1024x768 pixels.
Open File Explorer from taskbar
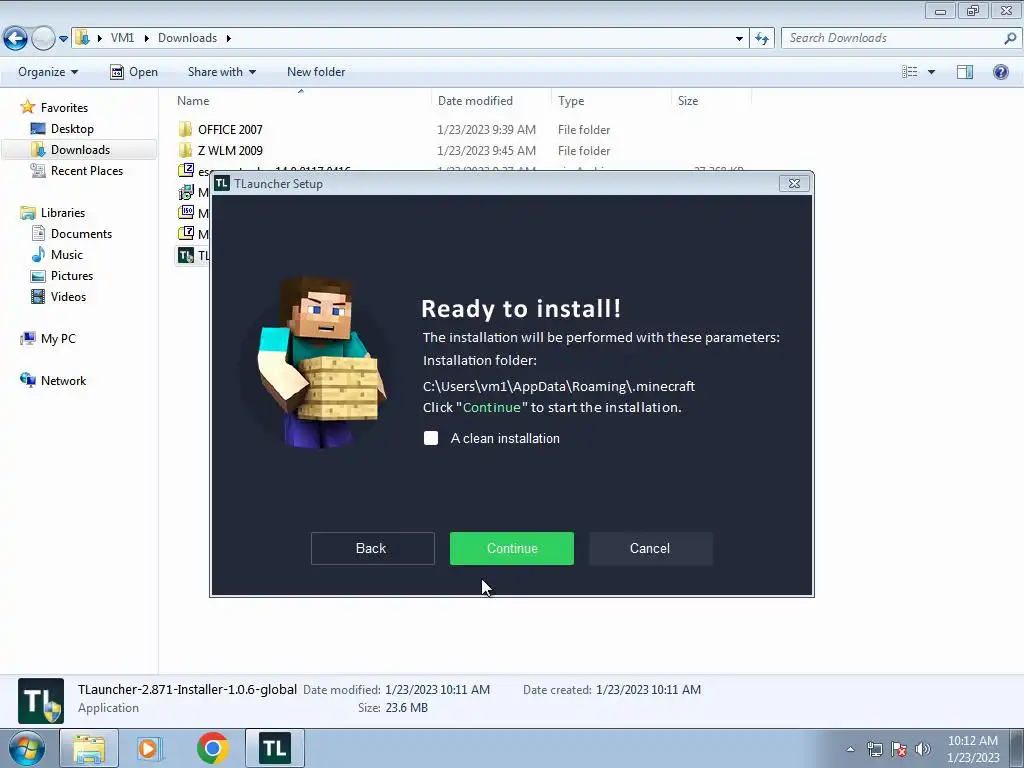coord(89,748)
